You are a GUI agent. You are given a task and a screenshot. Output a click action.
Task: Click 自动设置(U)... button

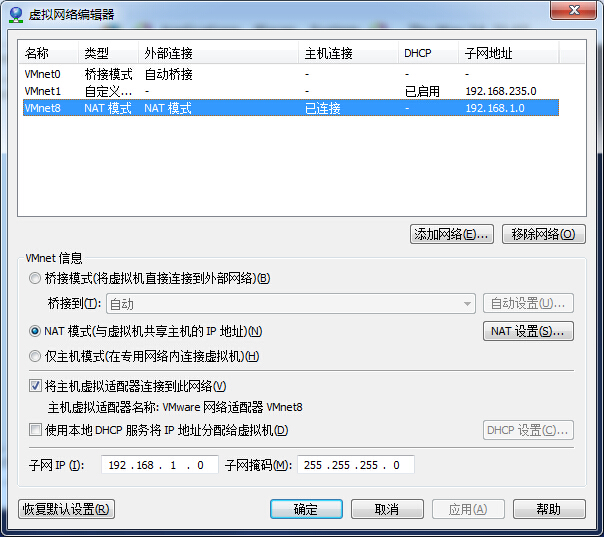(528, 304)
